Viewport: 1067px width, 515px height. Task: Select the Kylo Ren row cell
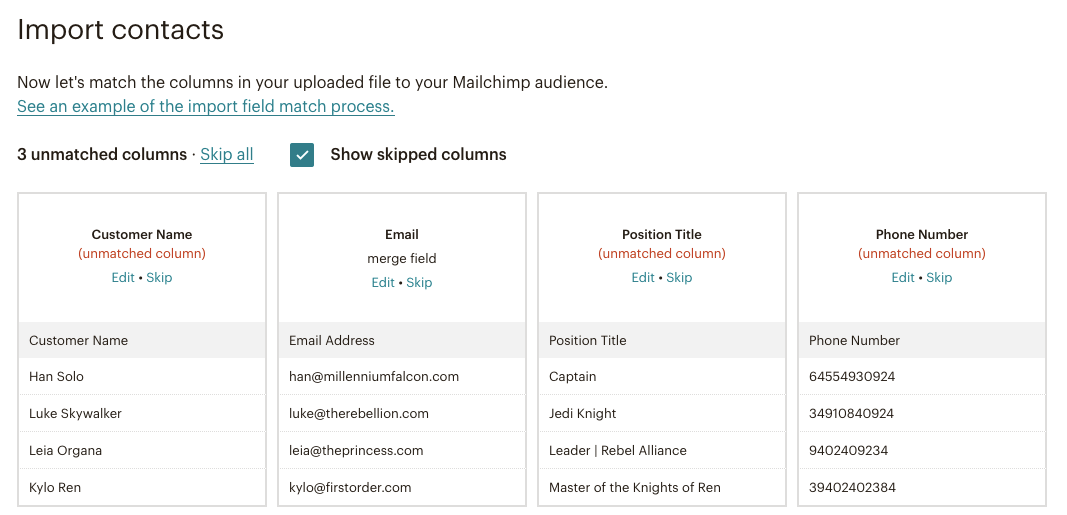pos(55,488)
